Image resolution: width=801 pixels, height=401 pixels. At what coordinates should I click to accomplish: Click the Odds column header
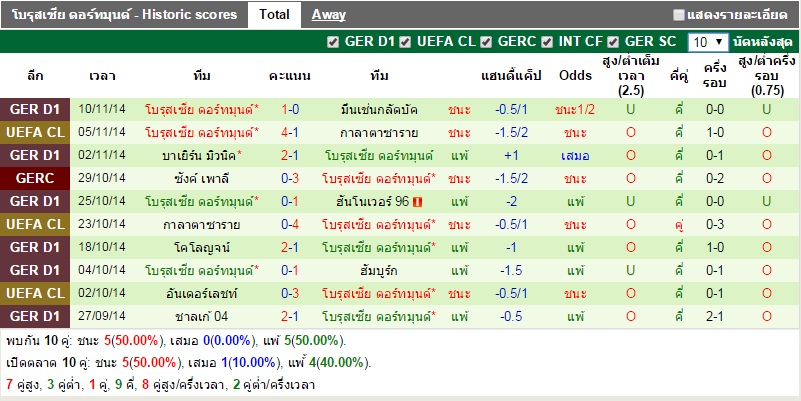point(575,76)
